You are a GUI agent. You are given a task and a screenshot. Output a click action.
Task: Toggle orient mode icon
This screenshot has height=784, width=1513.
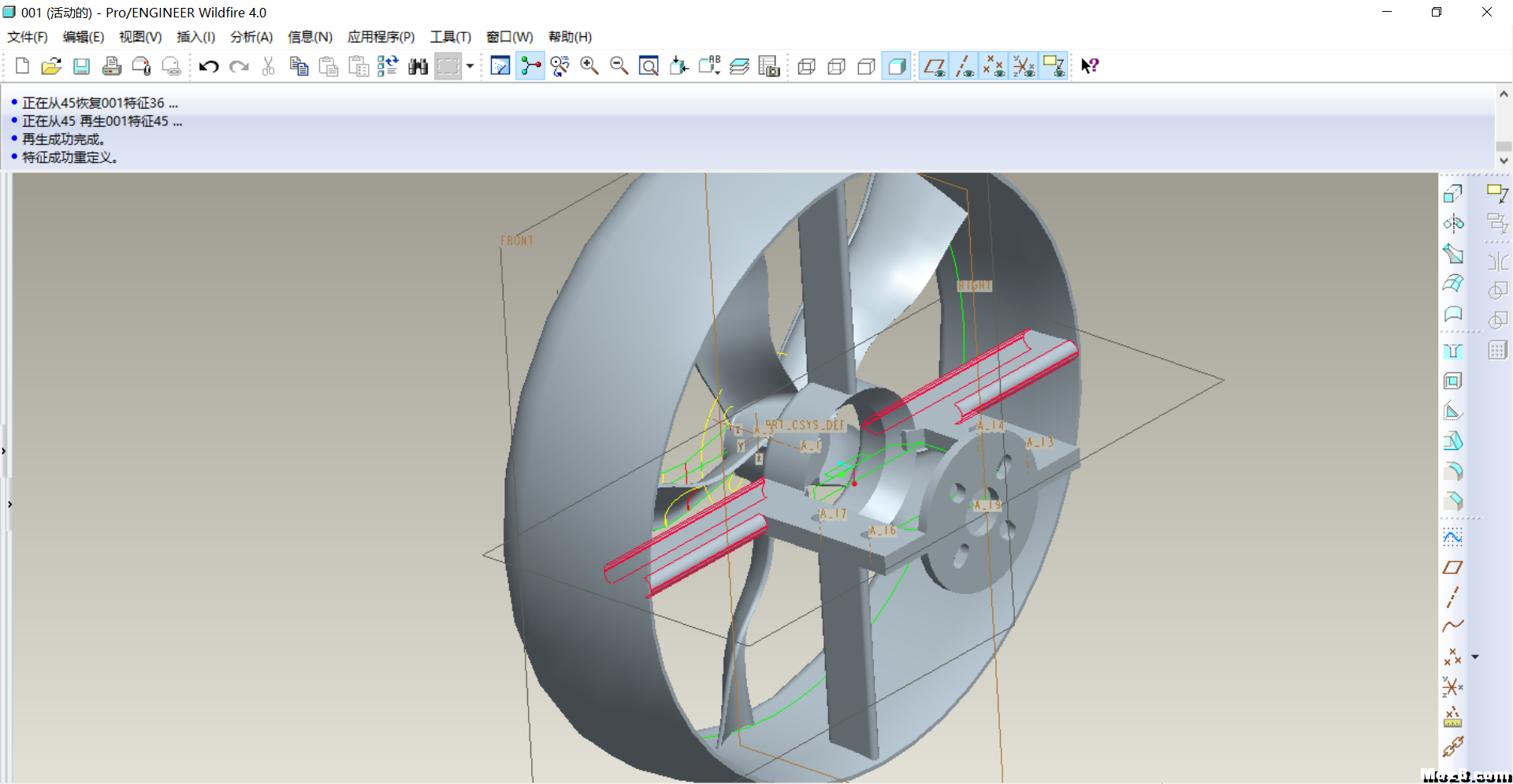[x=560, y=66]
